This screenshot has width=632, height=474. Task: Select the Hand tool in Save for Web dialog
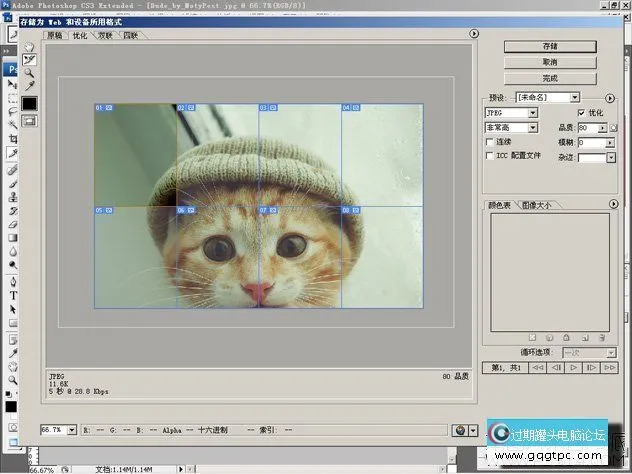coord(29,47)
